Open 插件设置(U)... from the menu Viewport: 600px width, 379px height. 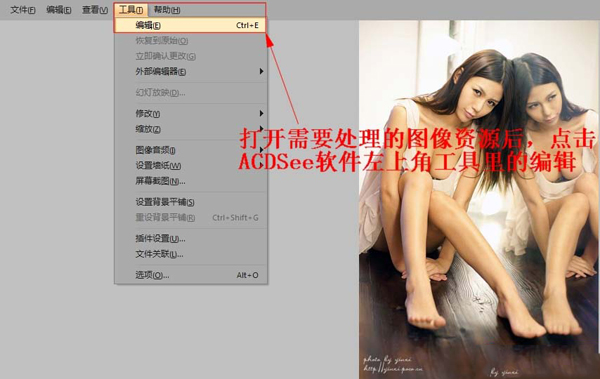point(190,239)
